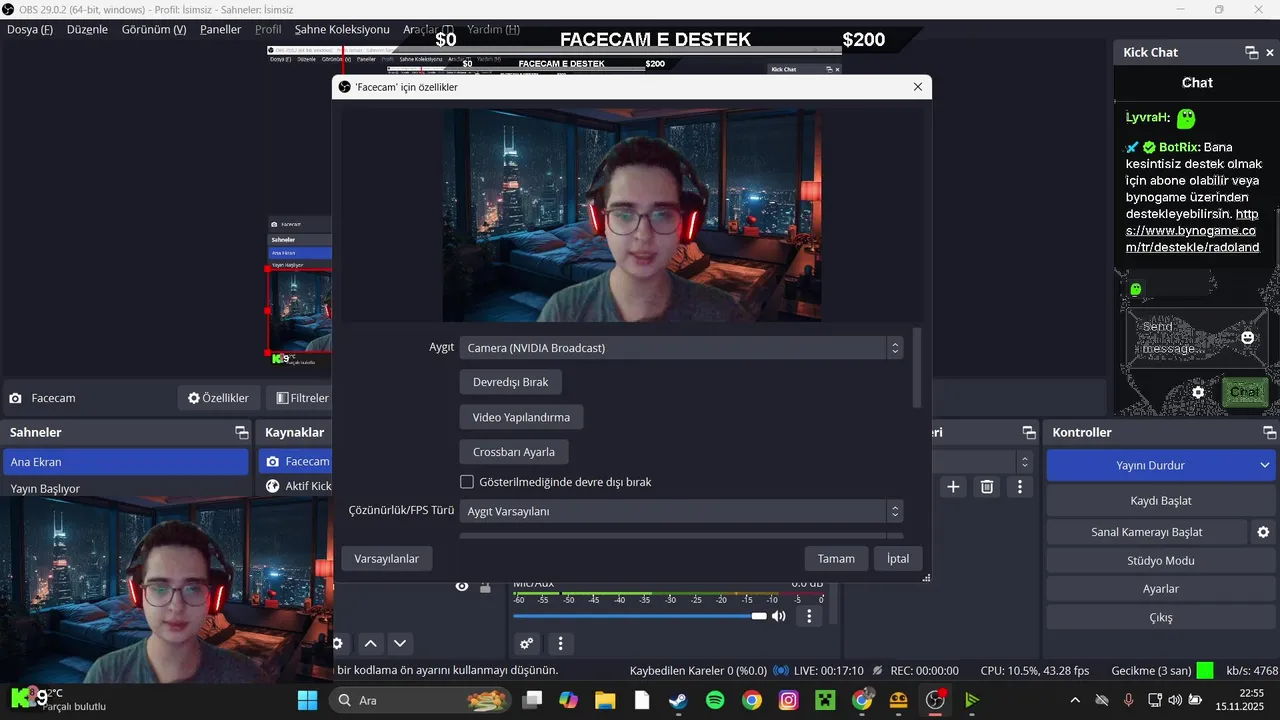Click Video Yapılandırma button
The width and height of the screenshot is (1280, 720).
(521, 417)
